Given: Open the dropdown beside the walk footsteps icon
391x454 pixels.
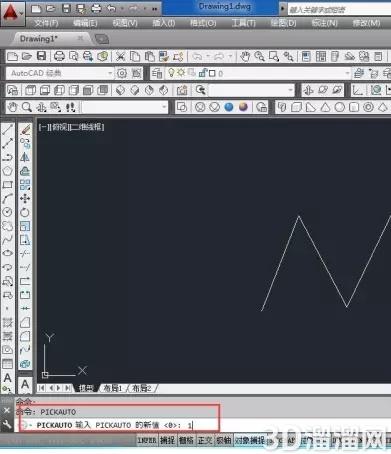Looking at the screenshot, I should [x=125, y=107].
